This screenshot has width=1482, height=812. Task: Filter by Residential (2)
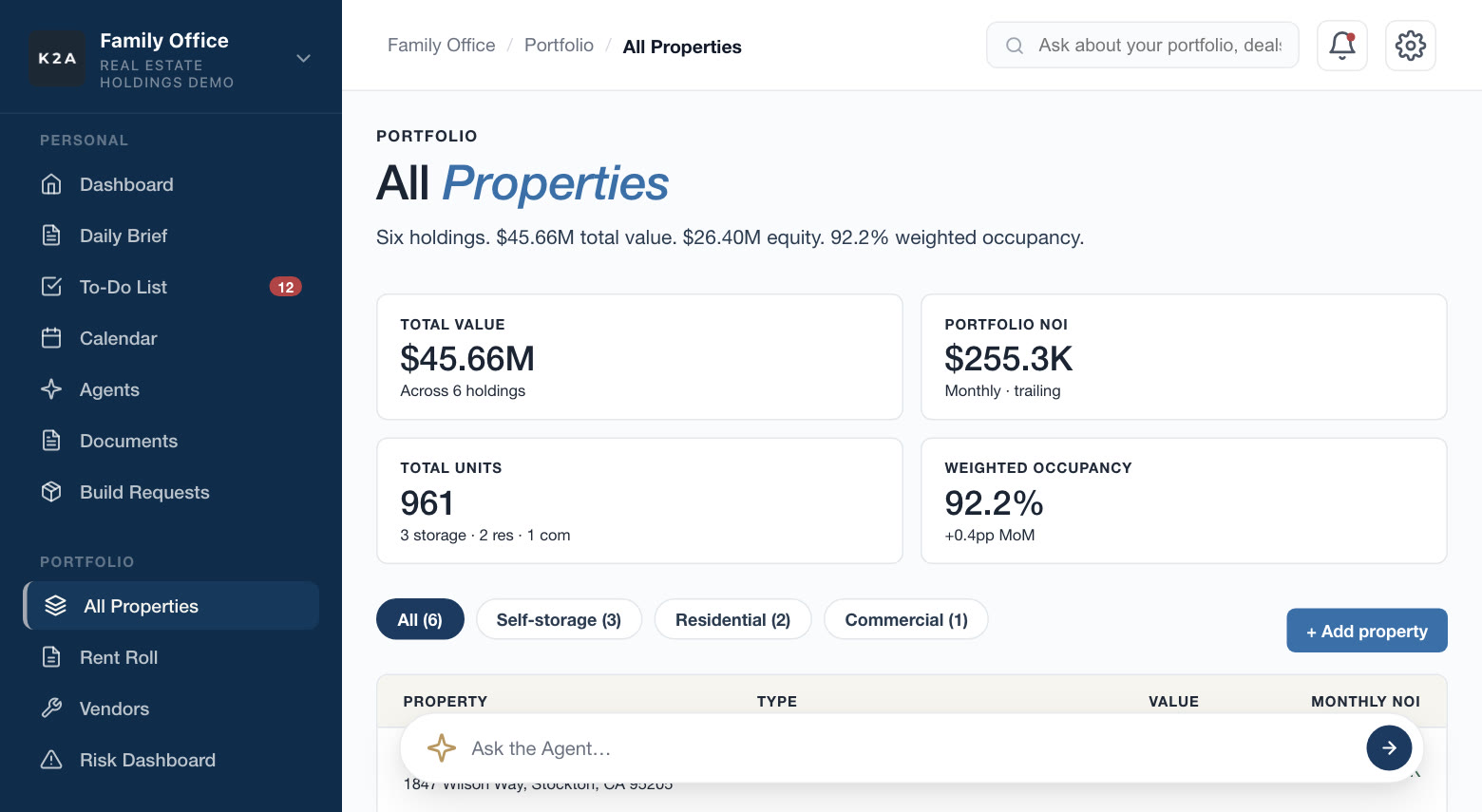(732, 619)
